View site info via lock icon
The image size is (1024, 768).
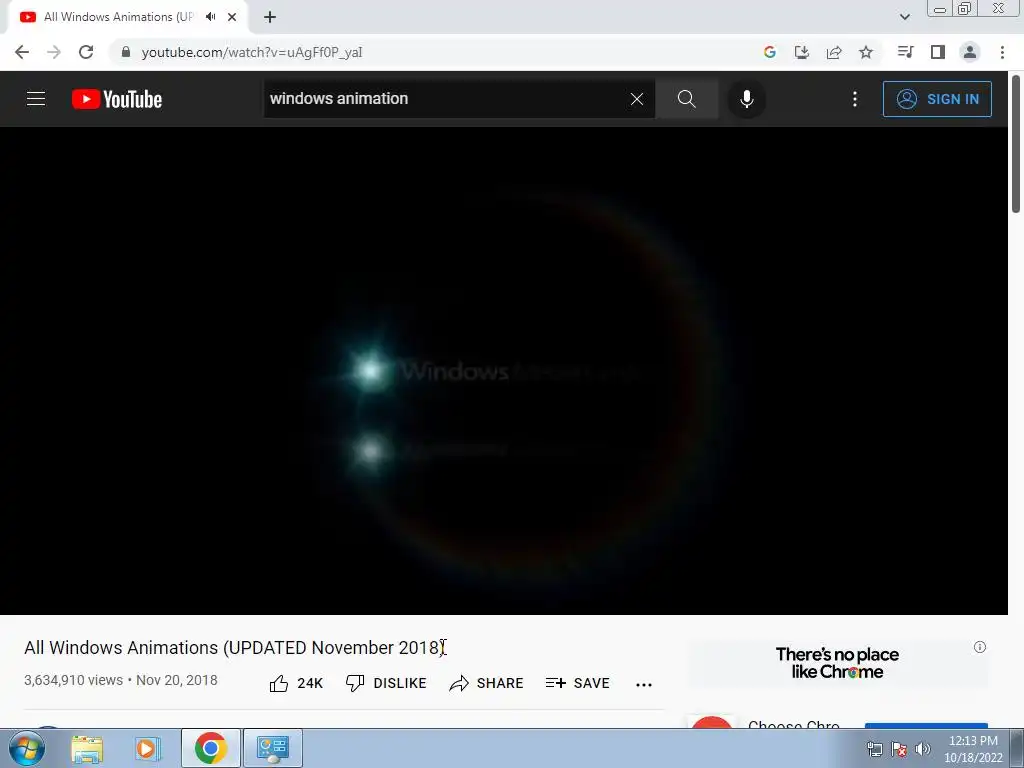126,52
